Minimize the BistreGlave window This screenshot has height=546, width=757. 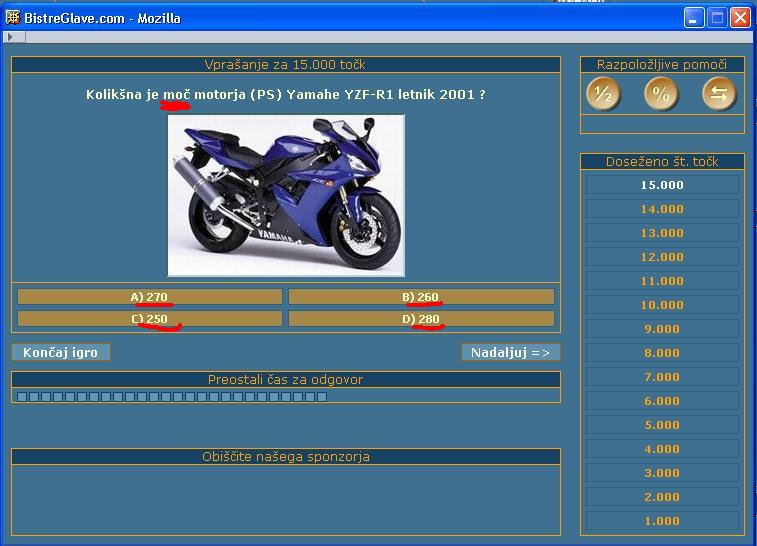[694, 18]
